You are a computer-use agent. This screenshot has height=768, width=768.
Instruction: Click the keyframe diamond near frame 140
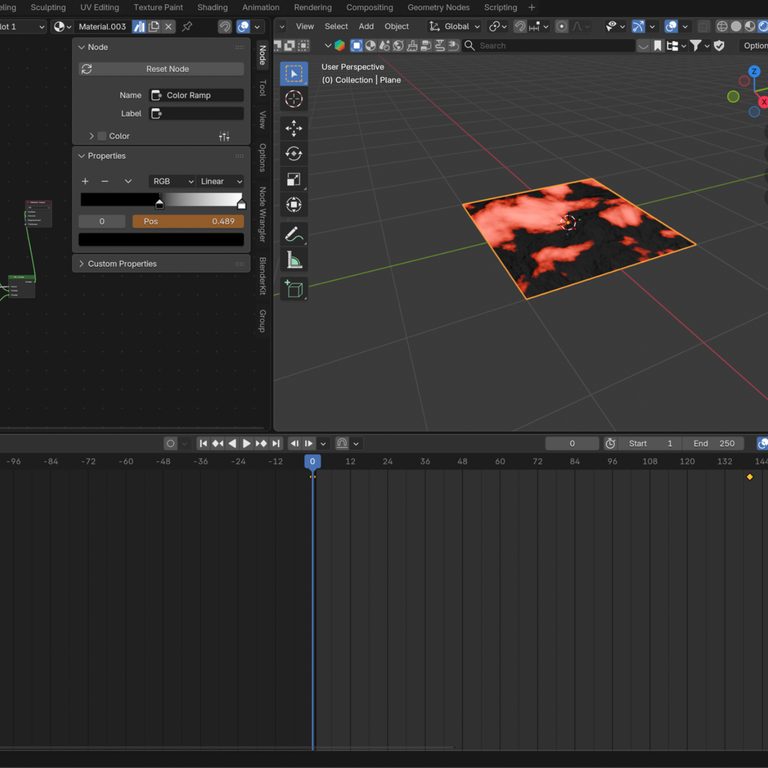pyautogui.click(x=749, y=477)
